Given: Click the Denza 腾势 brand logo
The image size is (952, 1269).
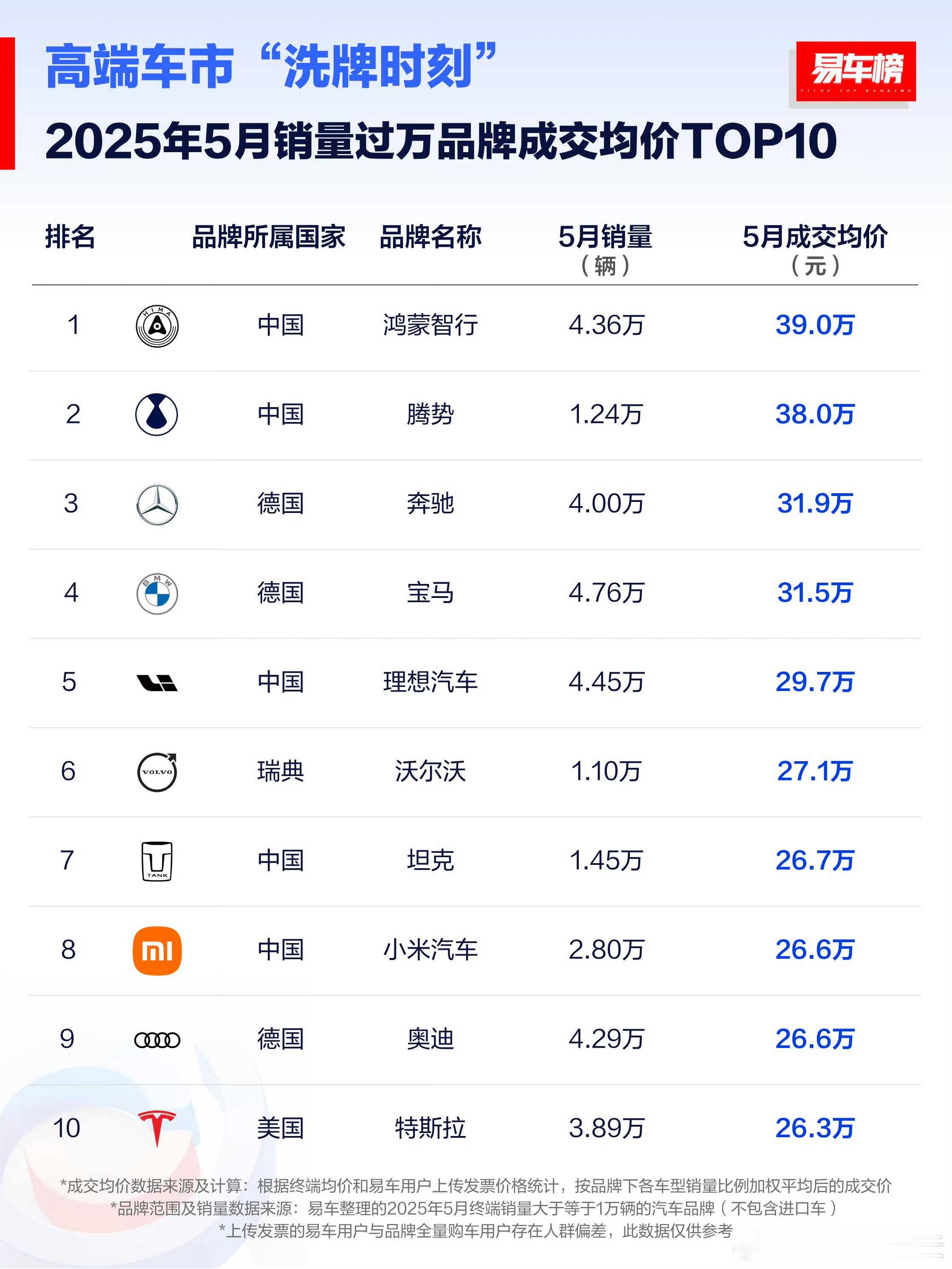Looking at the screenshot, I should click(157, 414).
